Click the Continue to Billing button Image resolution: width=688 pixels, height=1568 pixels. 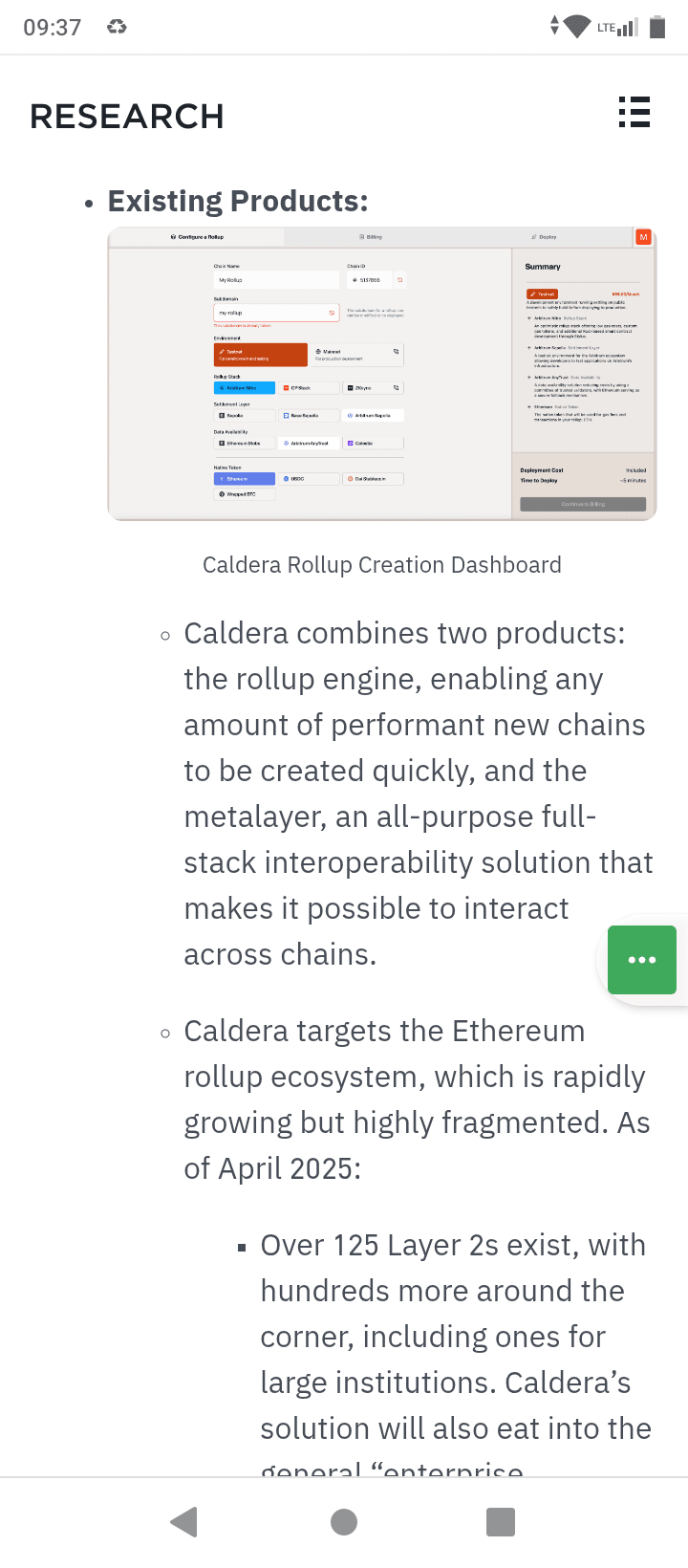[x=583, y=504]
